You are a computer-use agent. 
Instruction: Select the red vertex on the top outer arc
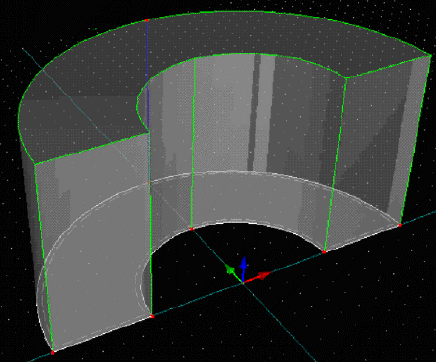(147, 20)
